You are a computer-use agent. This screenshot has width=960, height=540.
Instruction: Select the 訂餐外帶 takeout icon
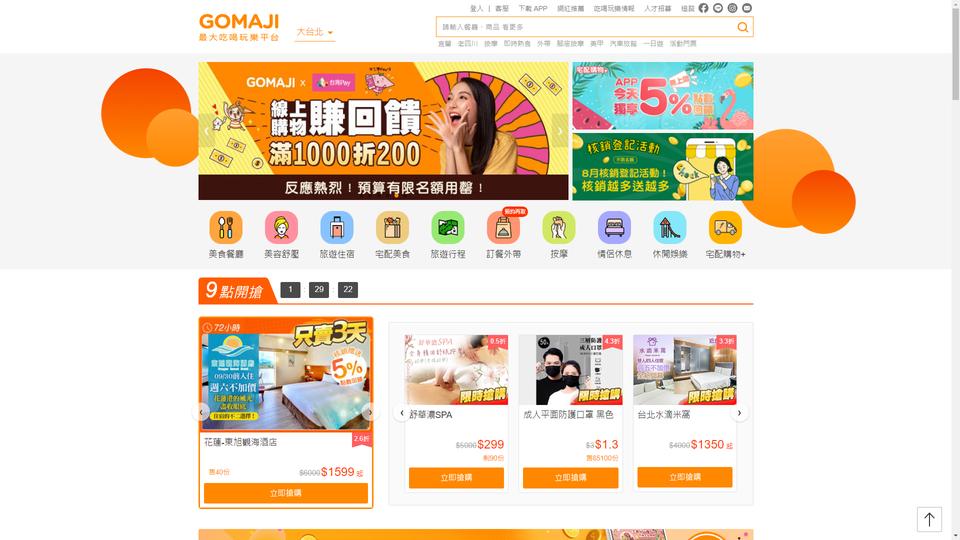[503, 228]
